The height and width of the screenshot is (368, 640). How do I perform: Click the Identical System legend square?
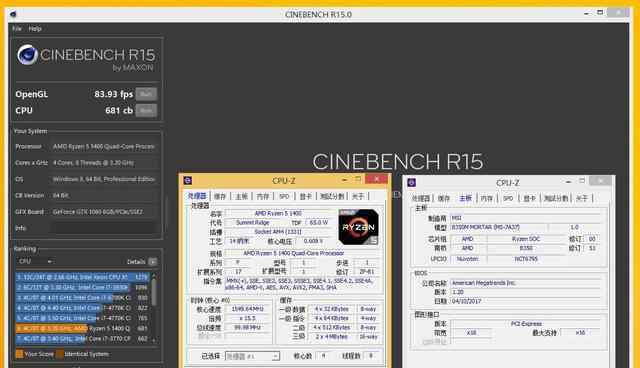pos(60,354)
